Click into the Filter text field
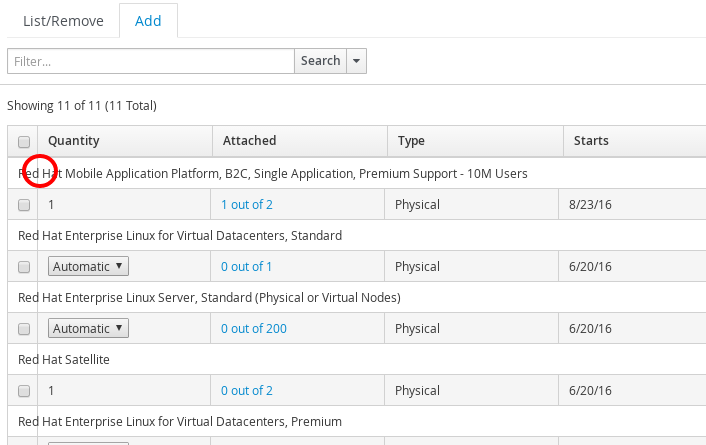 click(x=151, y=61)
